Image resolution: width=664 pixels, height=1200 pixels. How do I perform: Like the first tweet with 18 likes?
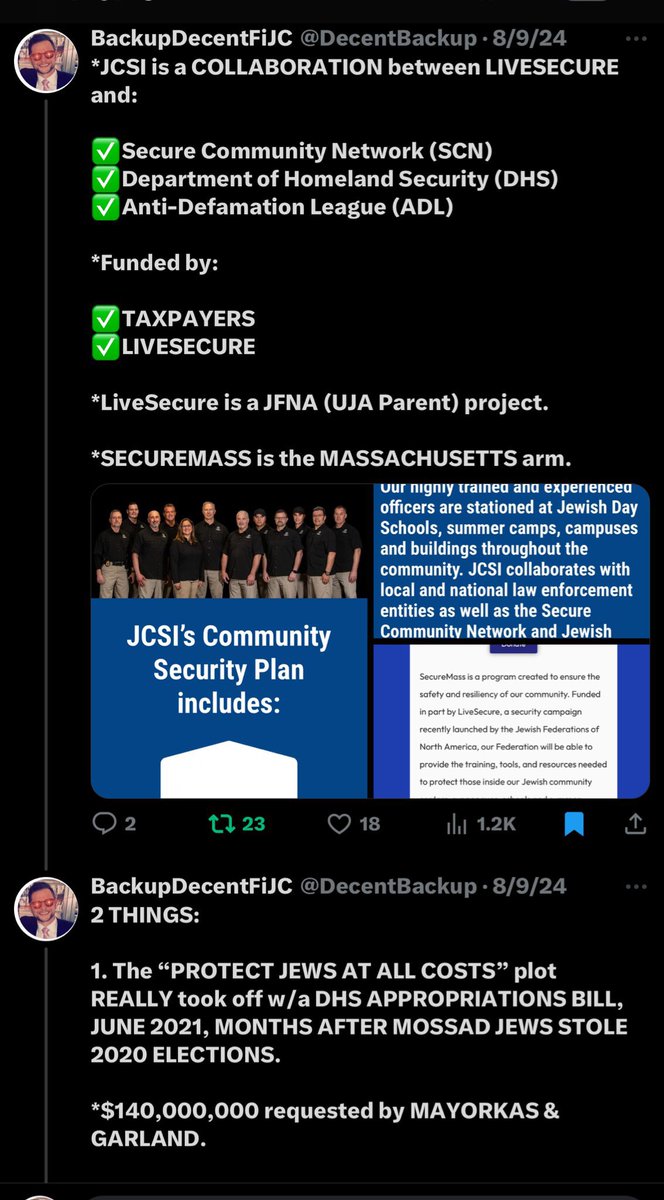click(x=355, y=823)
